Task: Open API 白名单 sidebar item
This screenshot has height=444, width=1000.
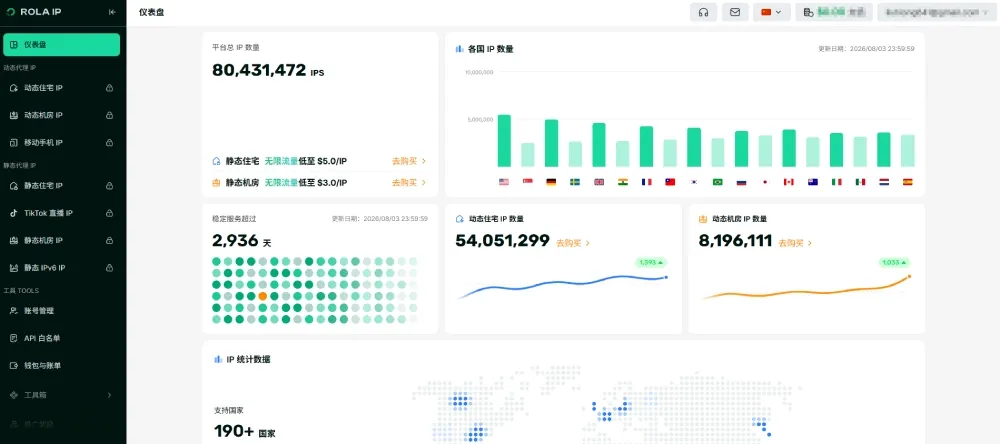Action: point(61,338)
